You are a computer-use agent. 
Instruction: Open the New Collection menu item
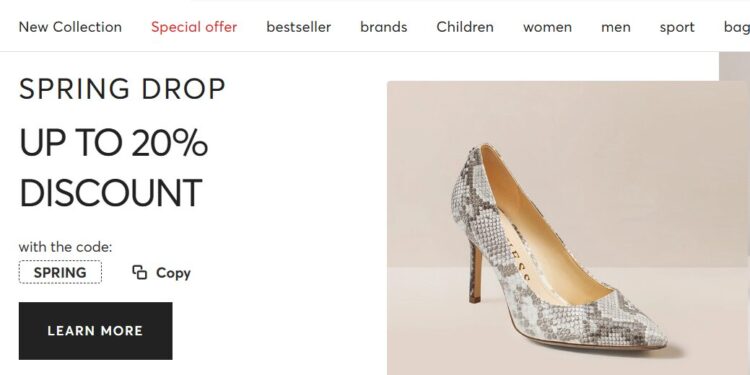click(x=70, y=27)
